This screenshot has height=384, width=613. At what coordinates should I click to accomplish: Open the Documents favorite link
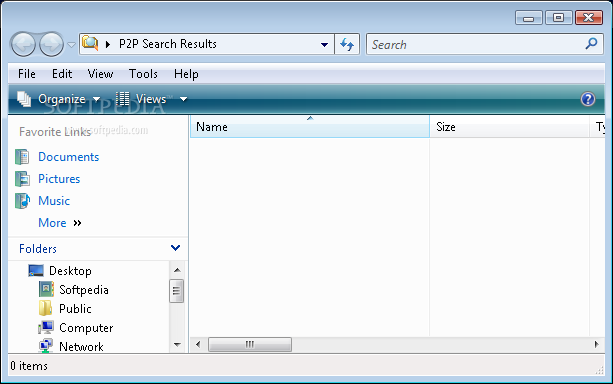68,157
